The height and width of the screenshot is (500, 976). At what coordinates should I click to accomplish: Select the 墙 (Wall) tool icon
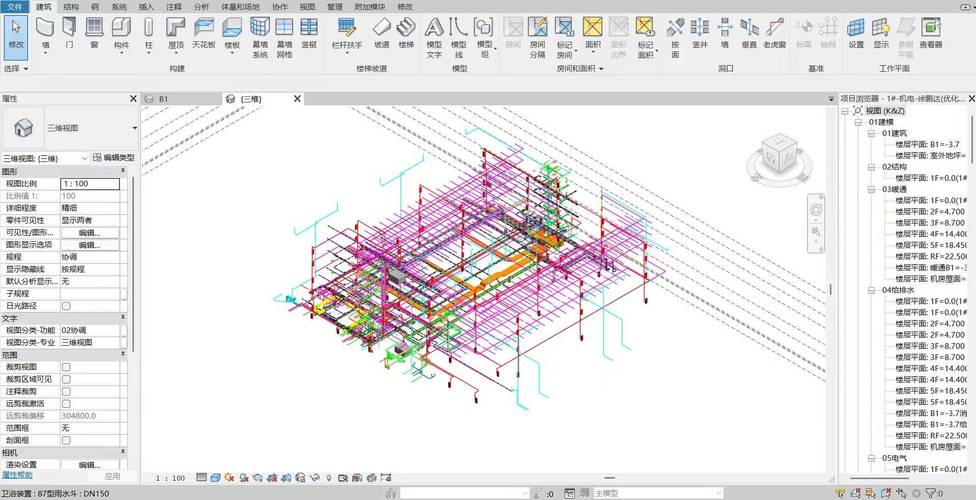click(45, 27)
